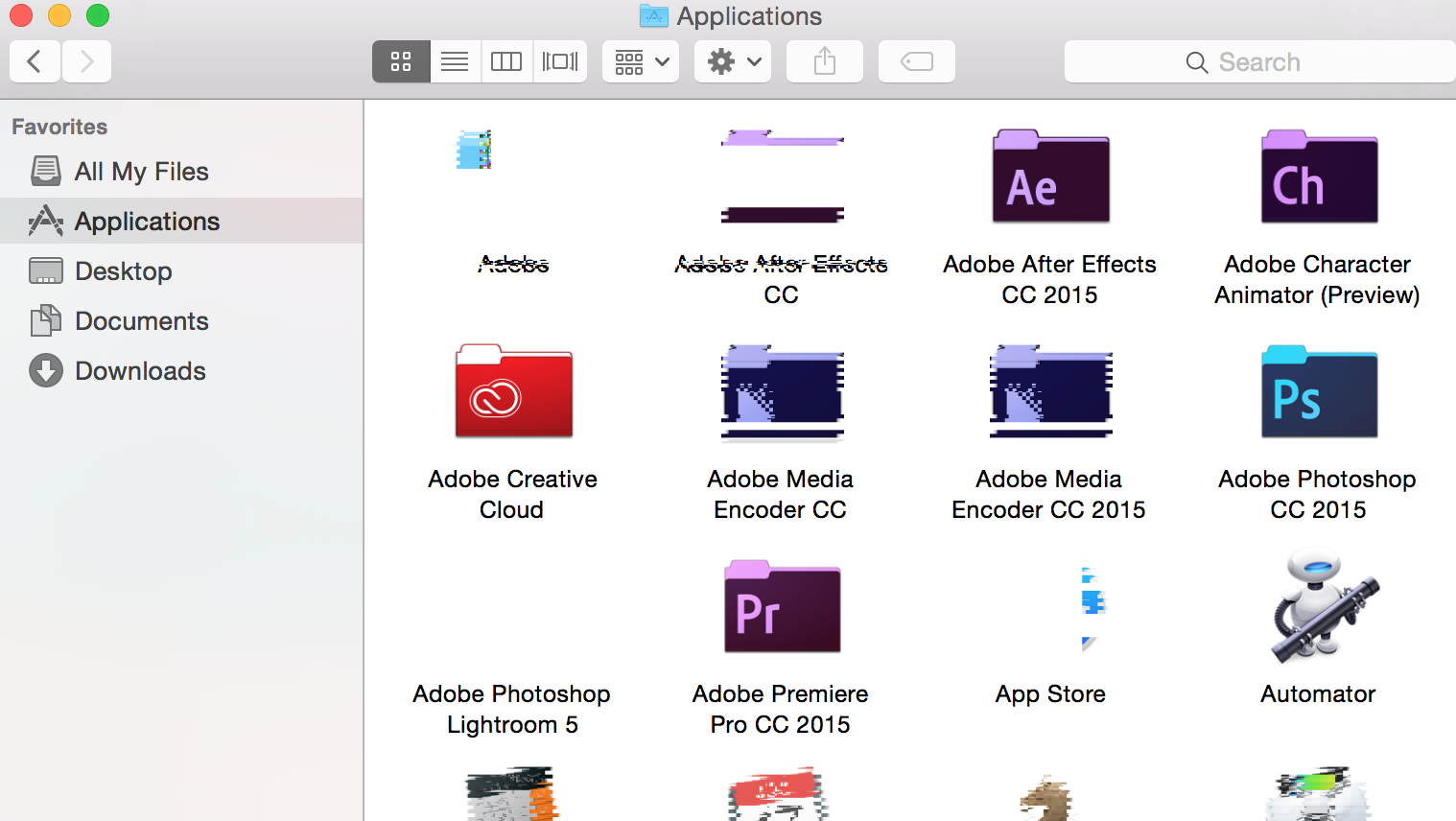The width and height of the screenshot is (1456, 821).
Task: Select Adobe Media Encoder CC 2015 folder icon
Action: point(1050,391)
